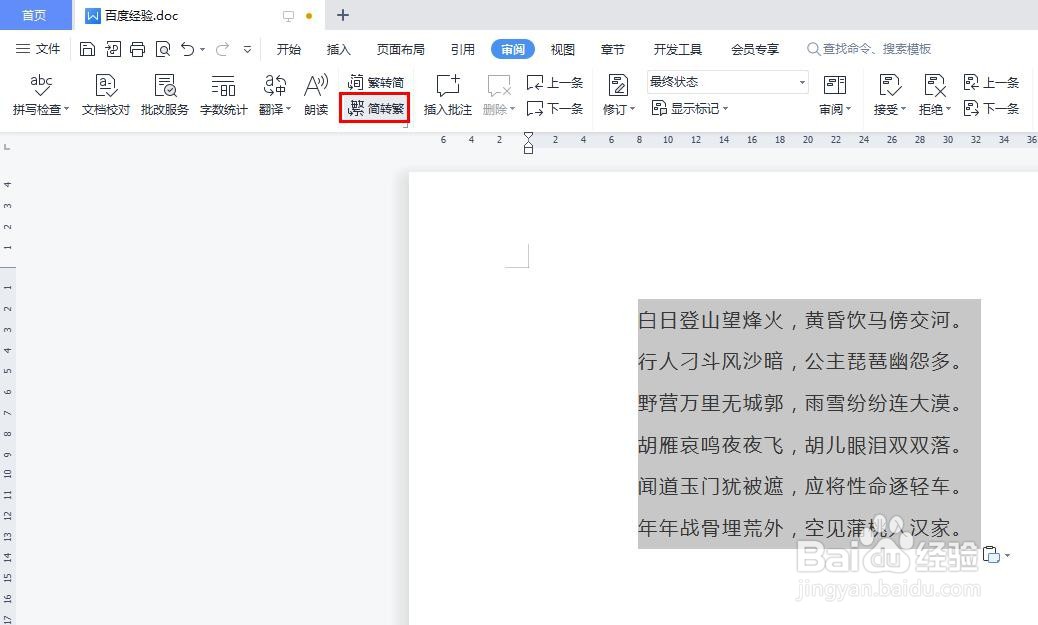Screen dimensions: 1038x625
Task: Toggle the highlighted 简转繁 conversion
Action: pos(375,109)
